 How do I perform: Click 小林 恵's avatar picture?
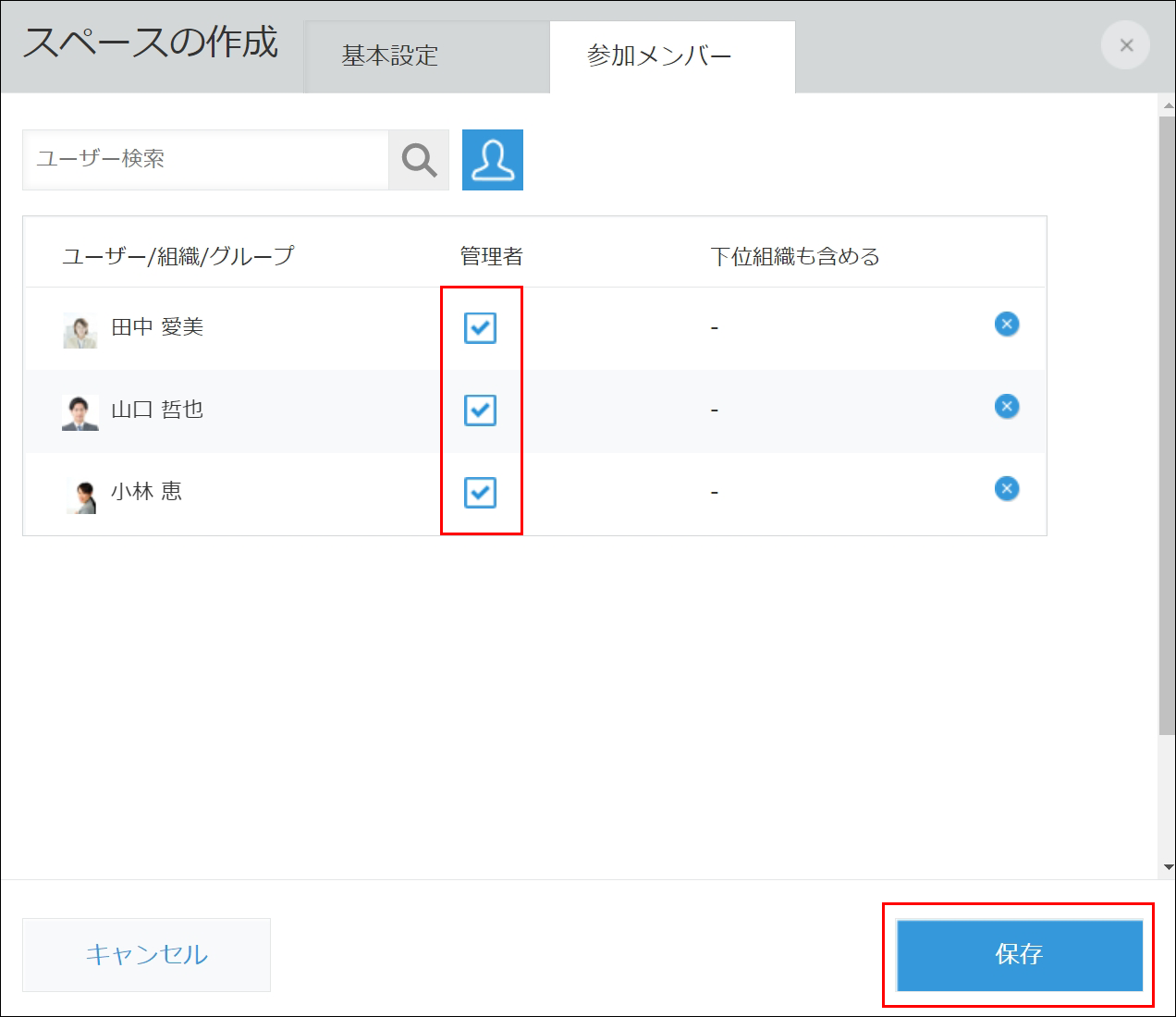click(80, 493)
